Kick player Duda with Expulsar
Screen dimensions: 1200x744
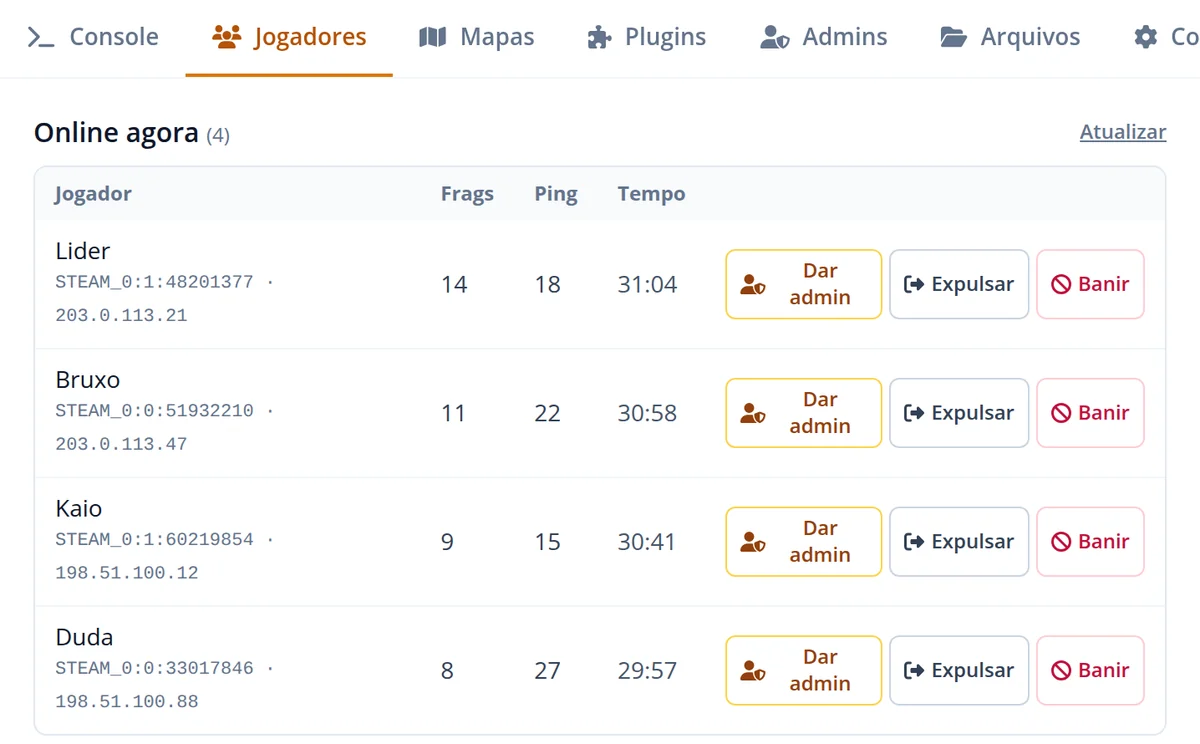coord(959,671)
